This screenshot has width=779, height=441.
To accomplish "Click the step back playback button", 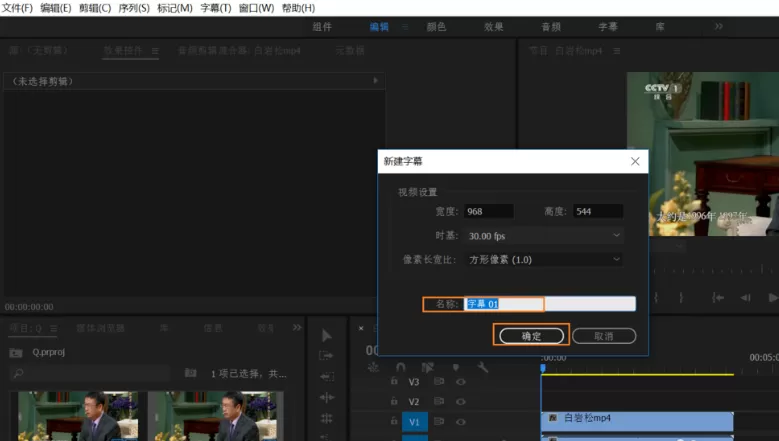I will [745, 297].
